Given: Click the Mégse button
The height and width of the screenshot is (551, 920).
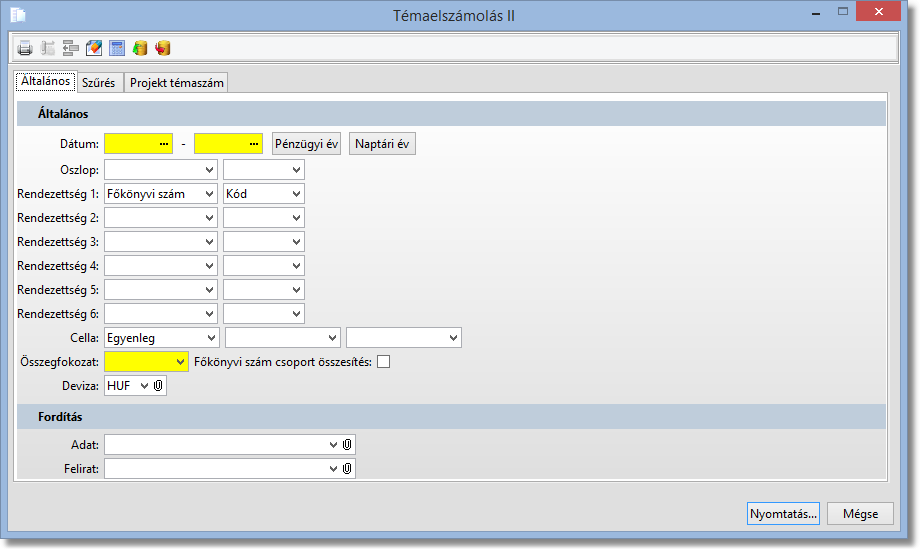Looking at the screenshot, I should coord(860,514).
